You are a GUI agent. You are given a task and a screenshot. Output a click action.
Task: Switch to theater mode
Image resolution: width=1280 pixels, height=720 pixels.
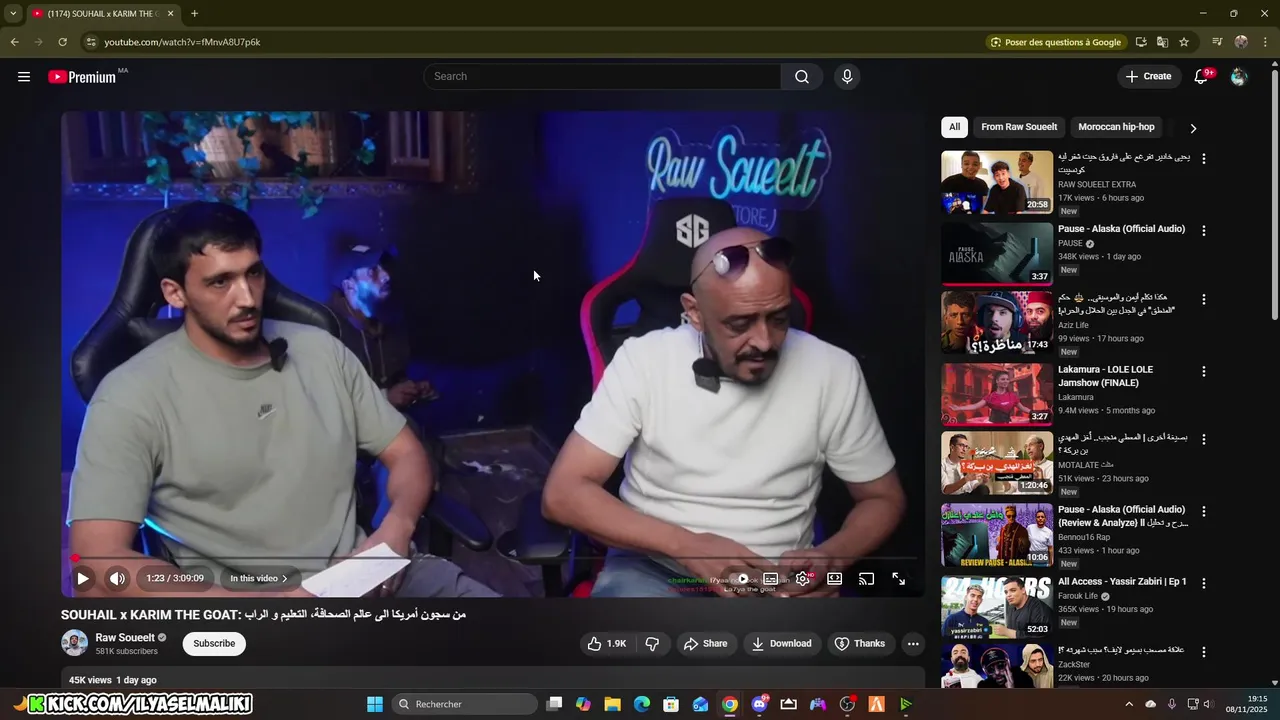point(835,579)
